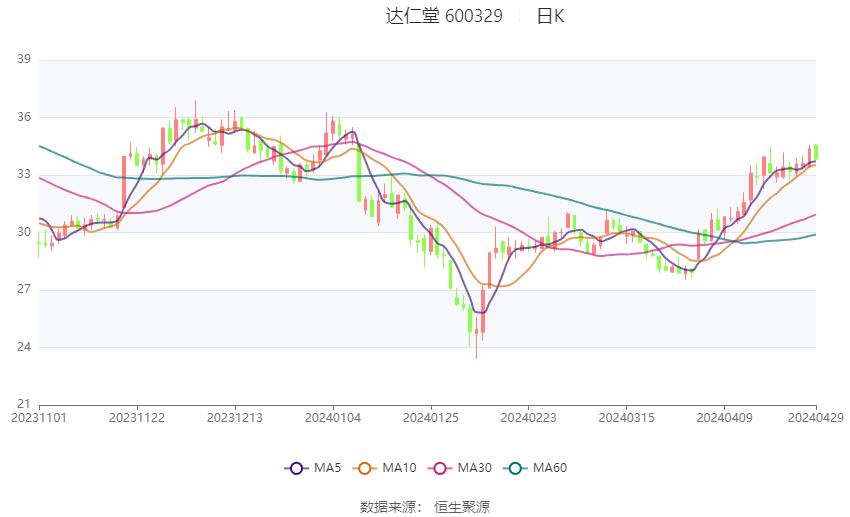
Task: Toggle the MA60 teal legend marker
Action: point(515,468)
